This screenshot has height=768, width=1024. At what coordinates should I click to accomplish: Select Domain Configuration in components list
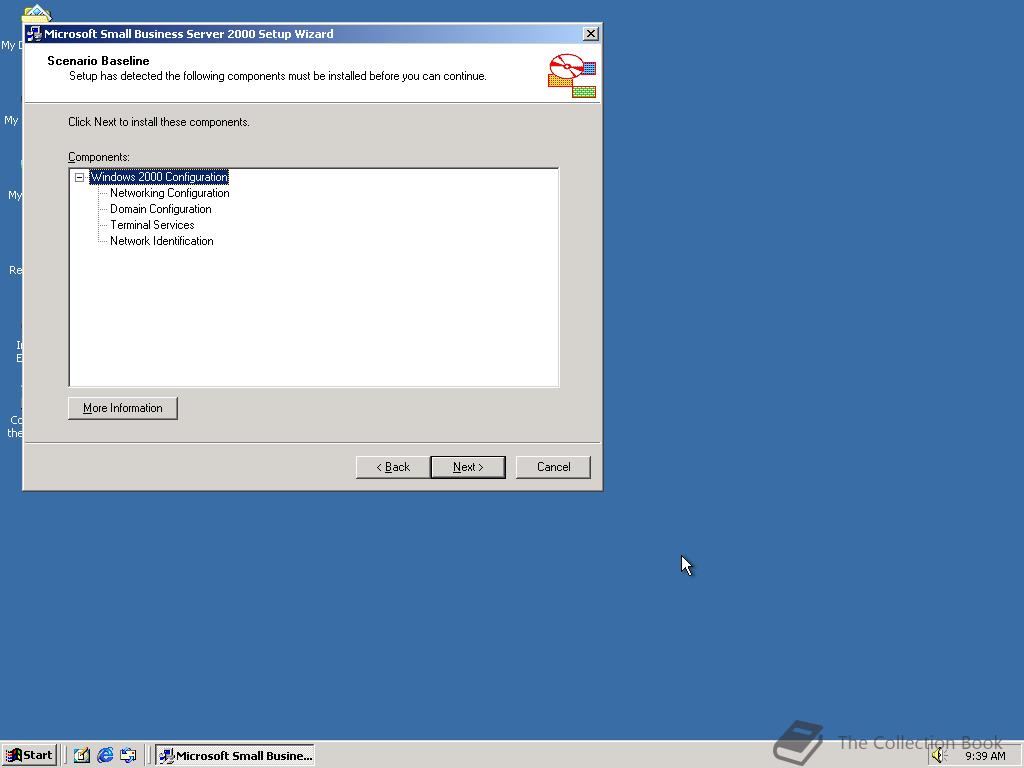pos(161,209)
